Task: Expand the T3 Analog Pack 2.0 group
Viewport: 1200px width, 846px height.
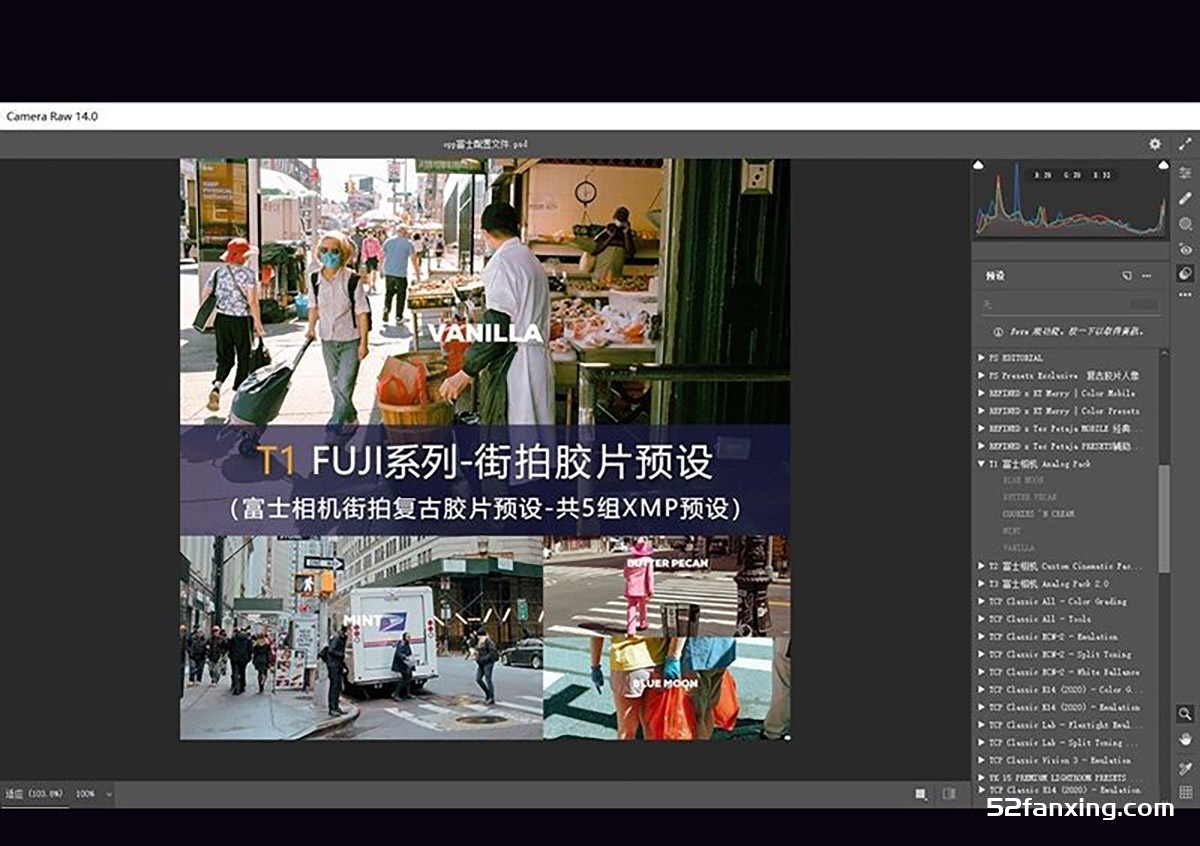Action: 981,583
